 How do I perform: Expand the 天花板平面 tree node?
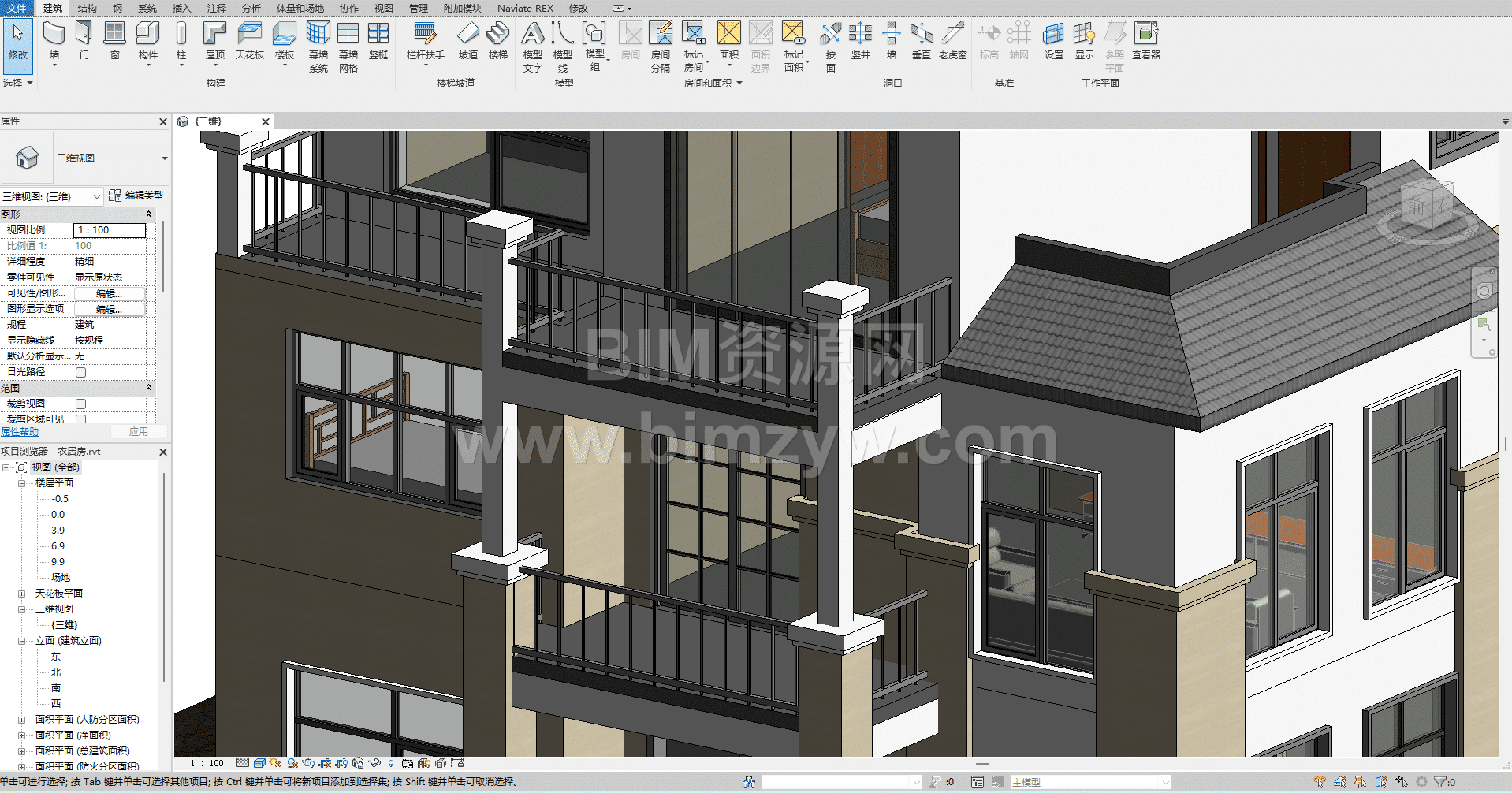[22, 594]
